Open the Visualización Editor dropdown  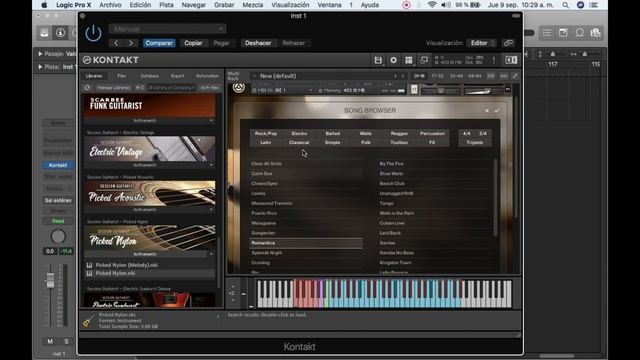point(482,43)
